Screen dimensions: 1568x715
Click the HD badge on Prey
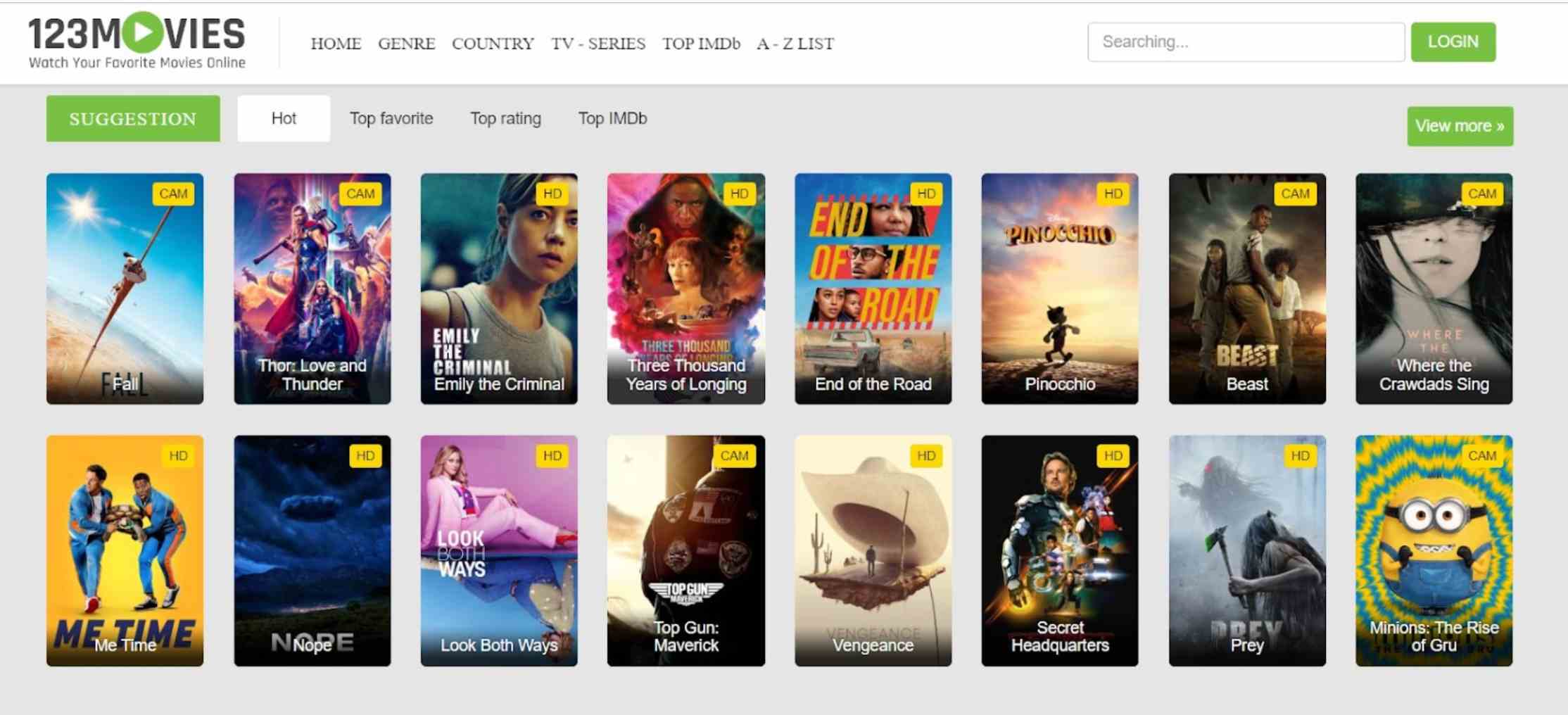click(x=1300, y=455)
